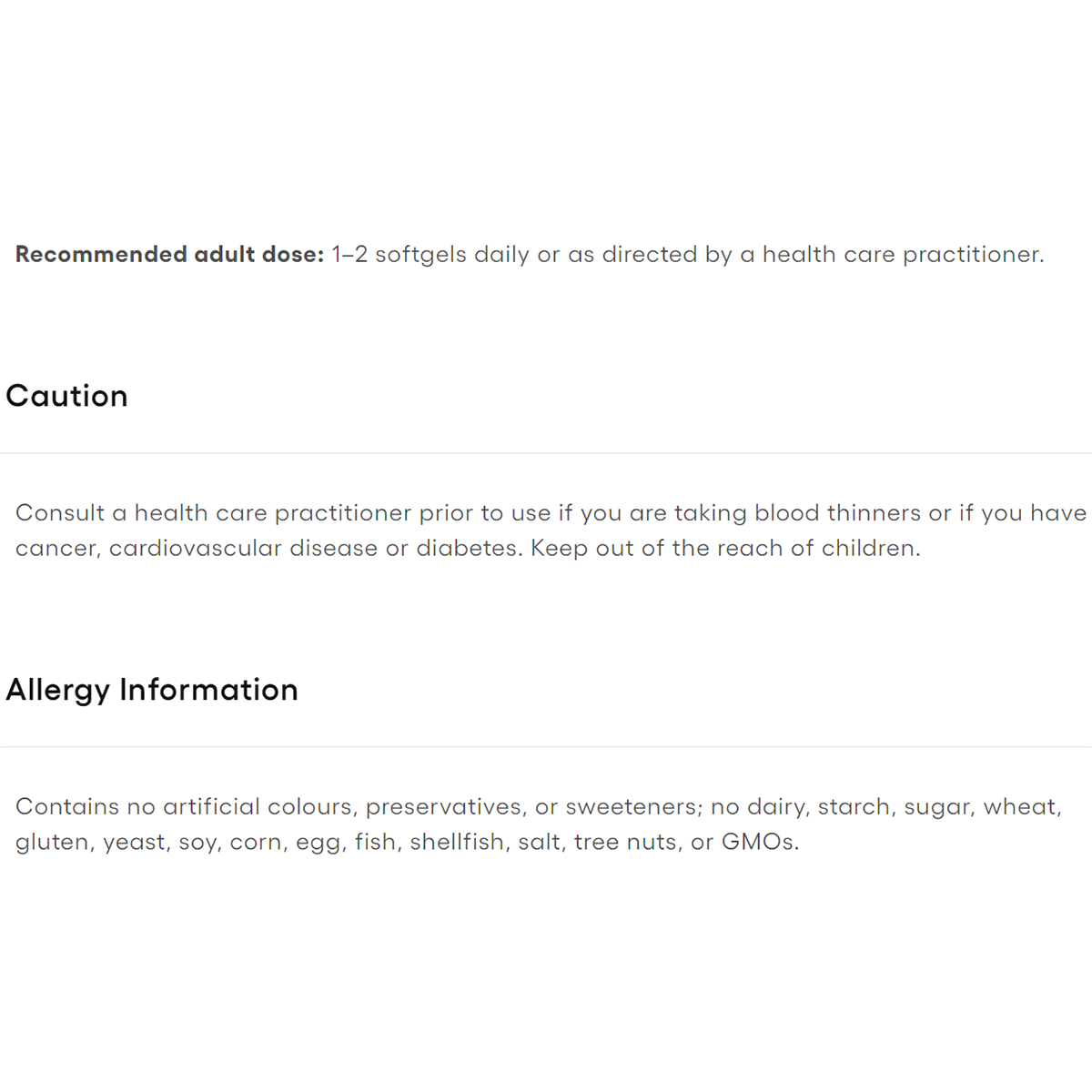Click the bold "Recommended adult dose:" label

(x=169, y=254)
